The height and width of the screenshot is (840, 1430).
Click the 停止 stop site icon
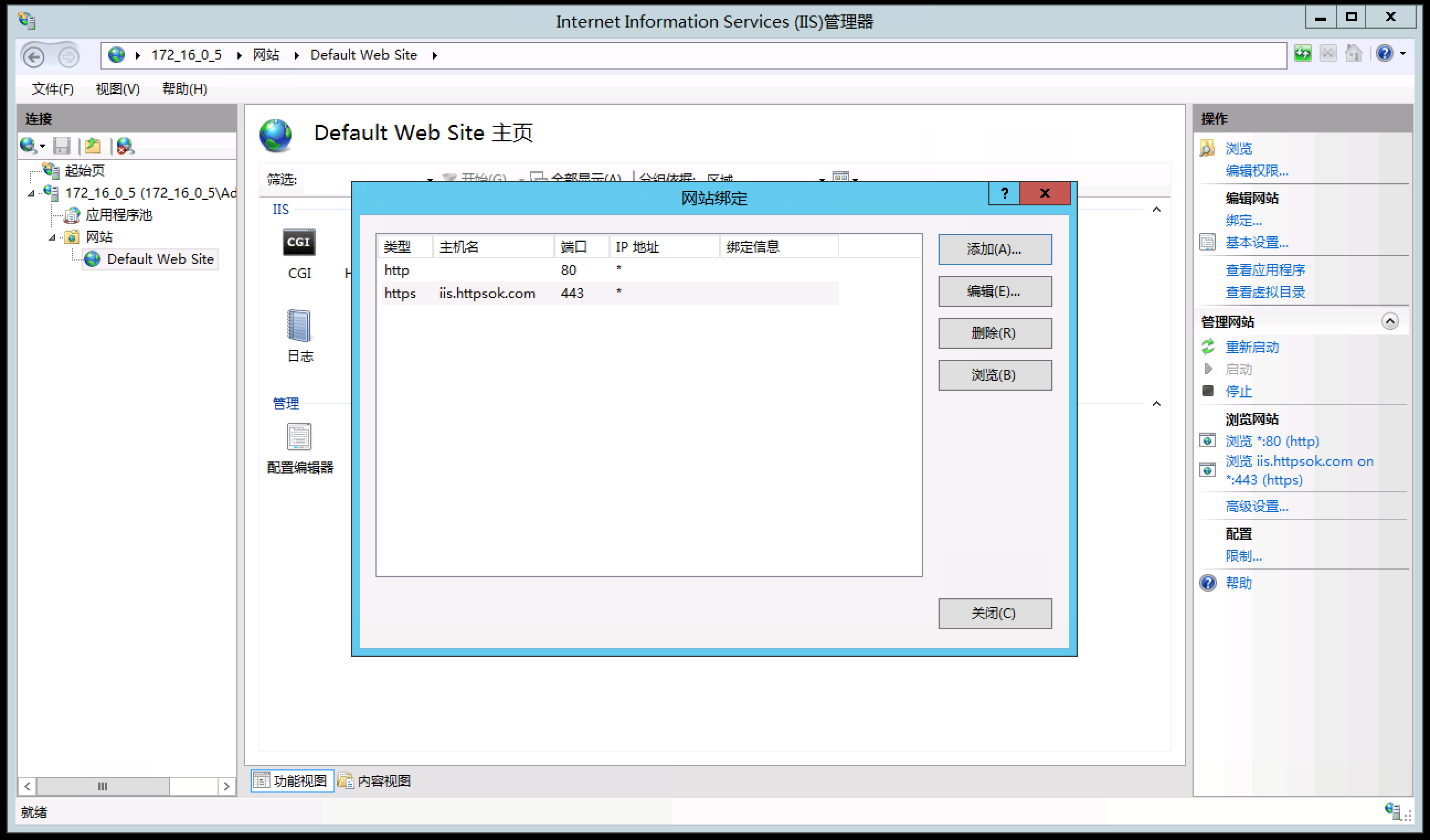click(1208, 391)
